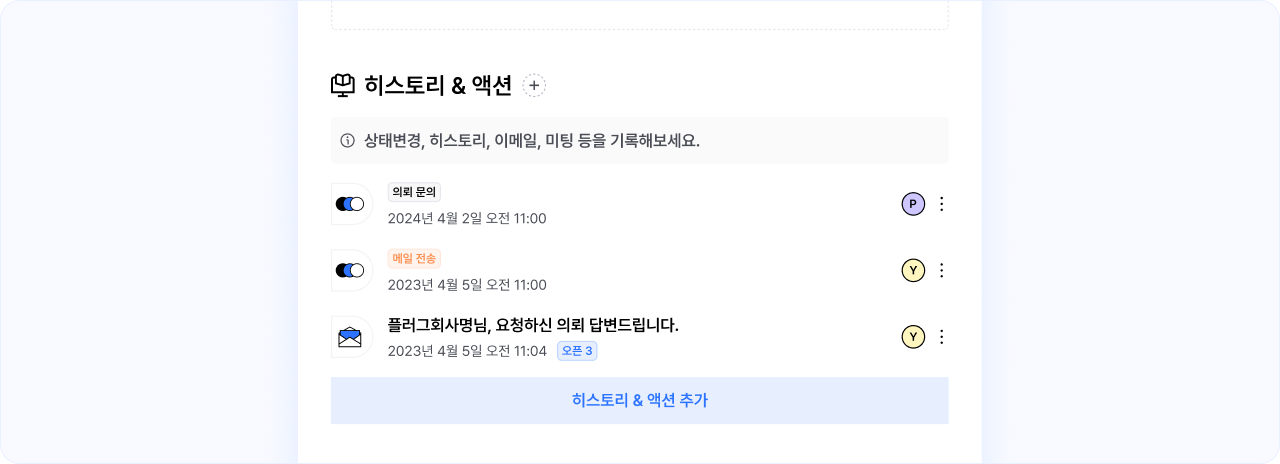Click the status icon on the 메일 전송 row
This screenshot has height=464, width=1280.
(350, 270)
